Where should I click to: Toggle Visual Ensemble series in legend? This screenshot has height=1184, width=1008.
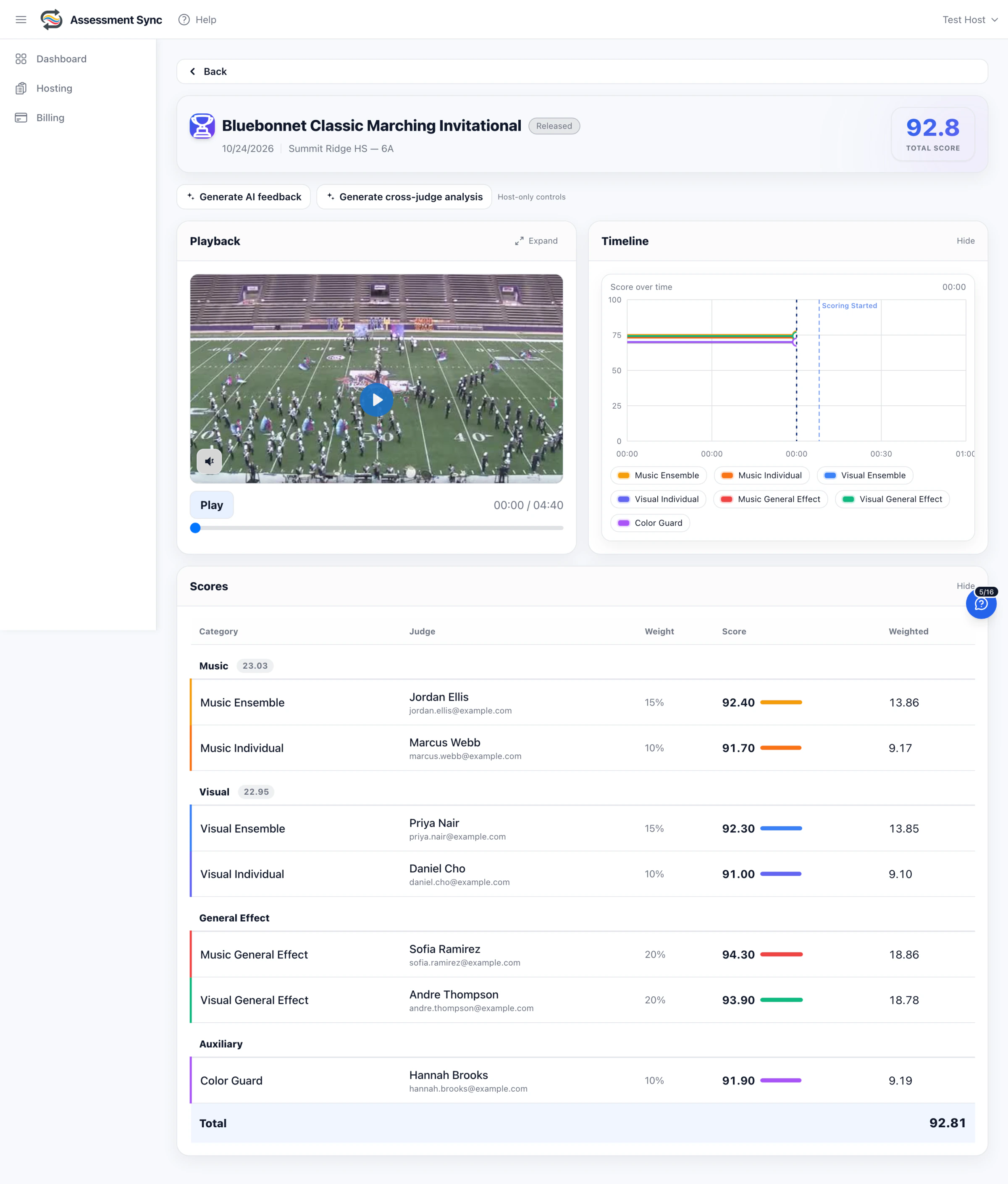point(865,475)
